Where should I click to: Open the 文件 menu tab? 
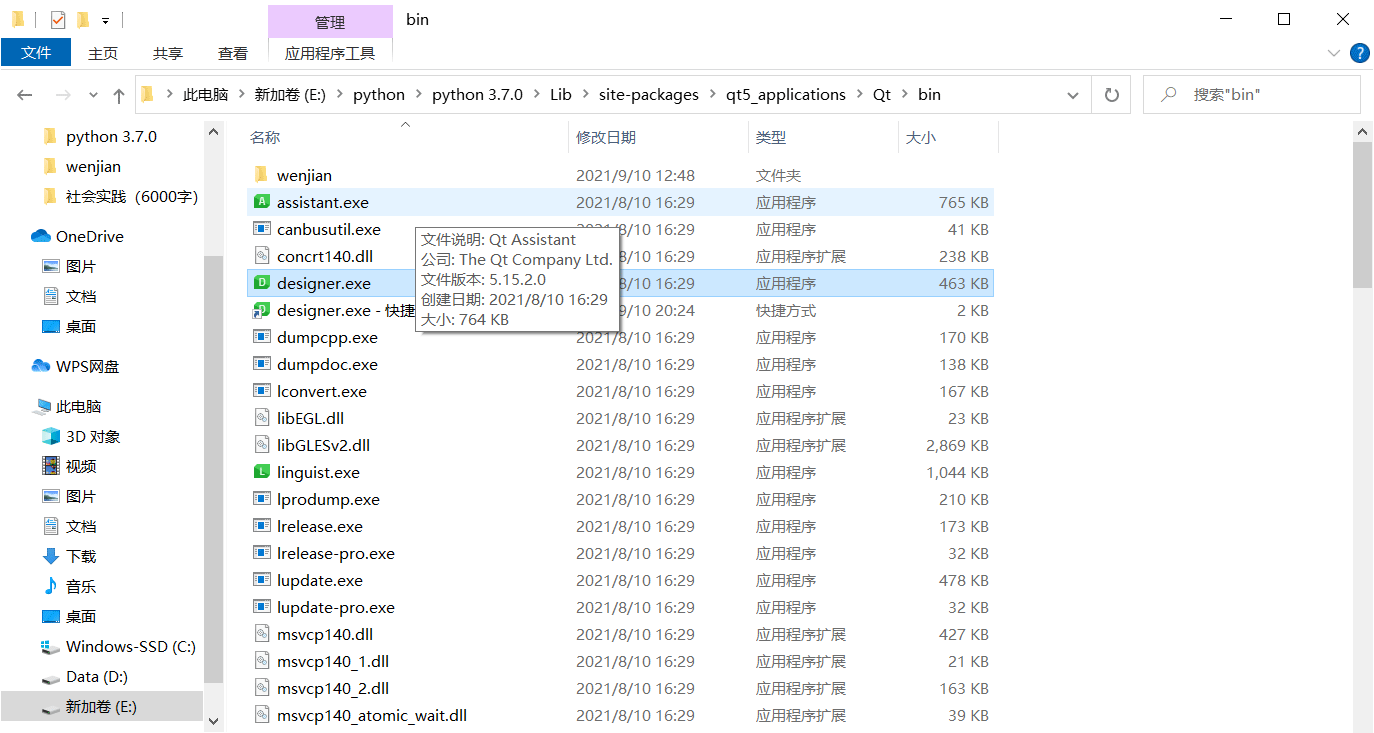(x=36, y=53)
